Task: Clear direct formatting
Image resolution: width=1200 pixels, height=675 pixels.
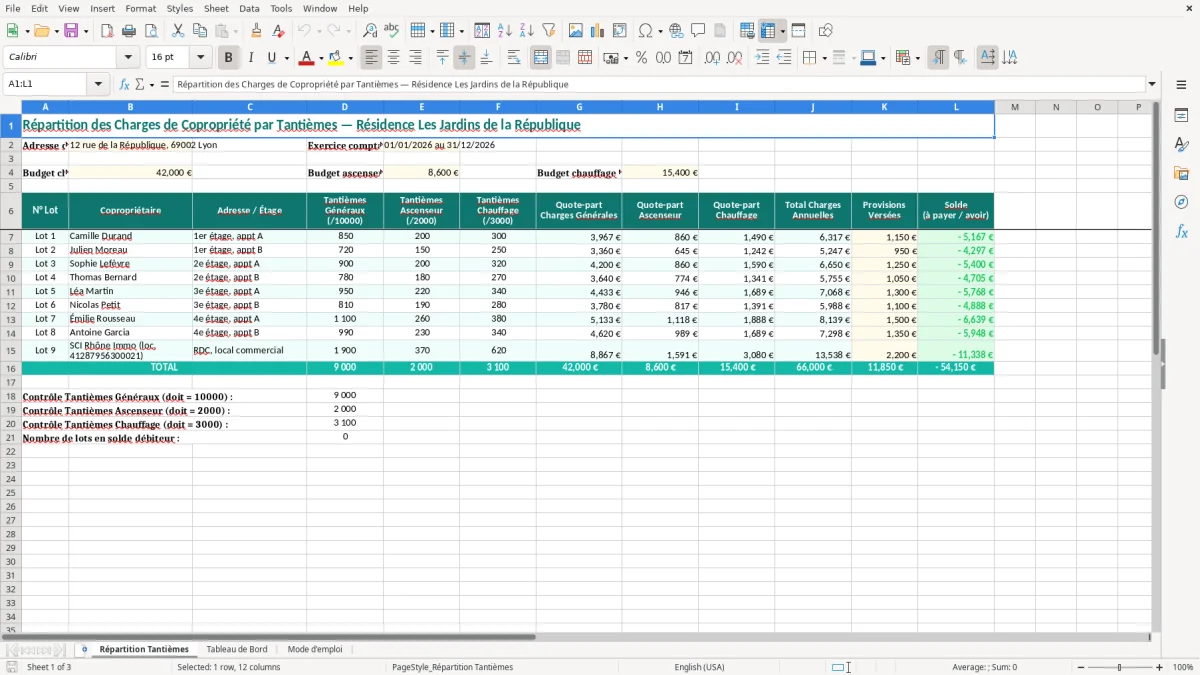Action: [x=277, y=31]
